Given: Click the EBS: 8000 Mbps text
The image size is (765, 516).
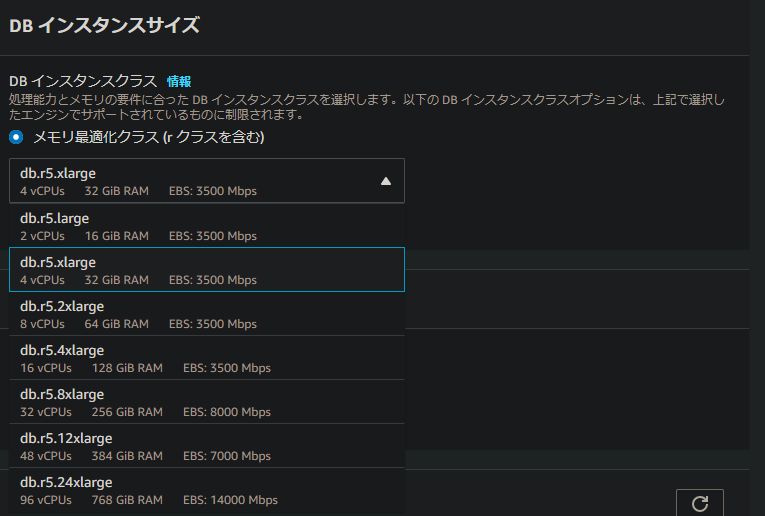Looking at the screenshot, I should 227,412.
